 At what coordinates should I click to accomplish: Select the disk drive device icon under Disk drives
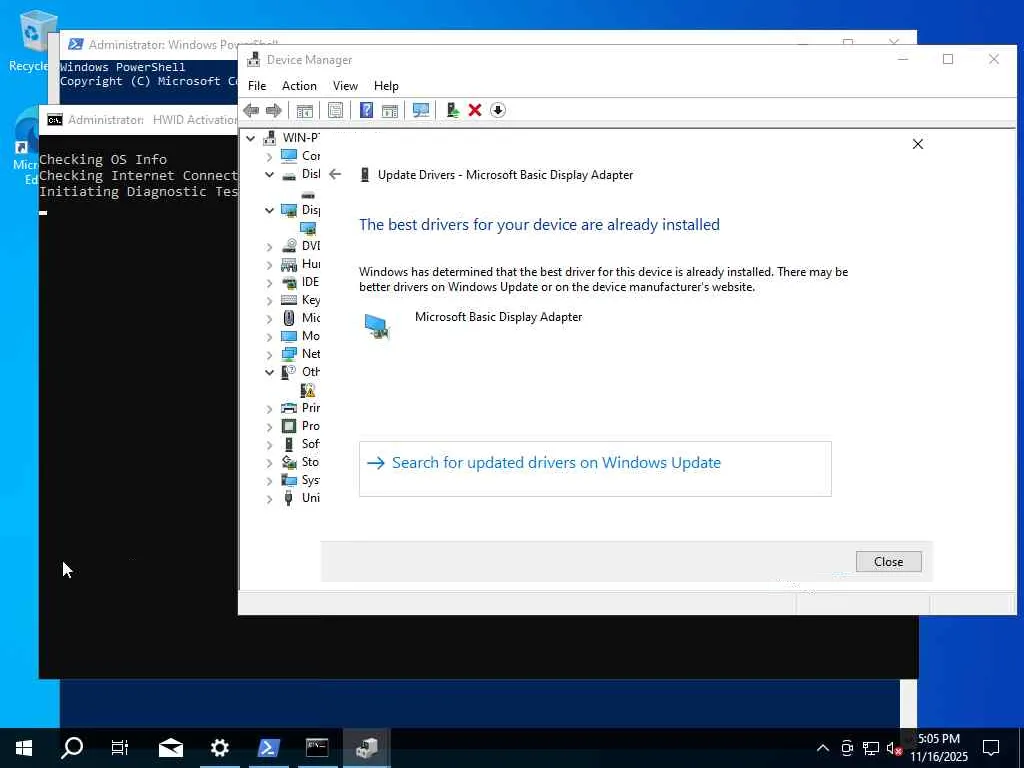click(308, 195)
